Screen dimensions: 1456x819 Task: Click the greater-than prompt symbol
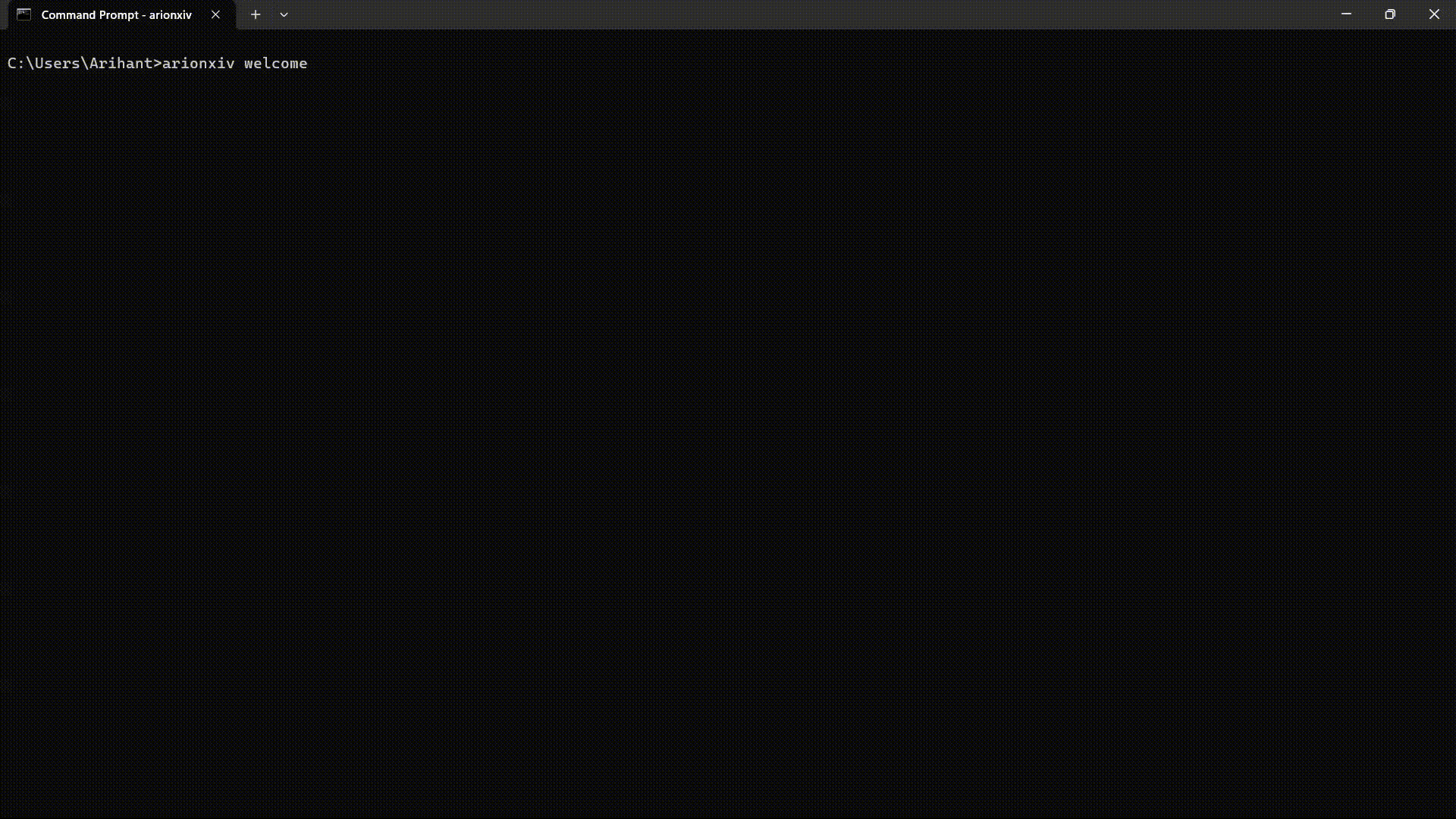coord(158,63)
